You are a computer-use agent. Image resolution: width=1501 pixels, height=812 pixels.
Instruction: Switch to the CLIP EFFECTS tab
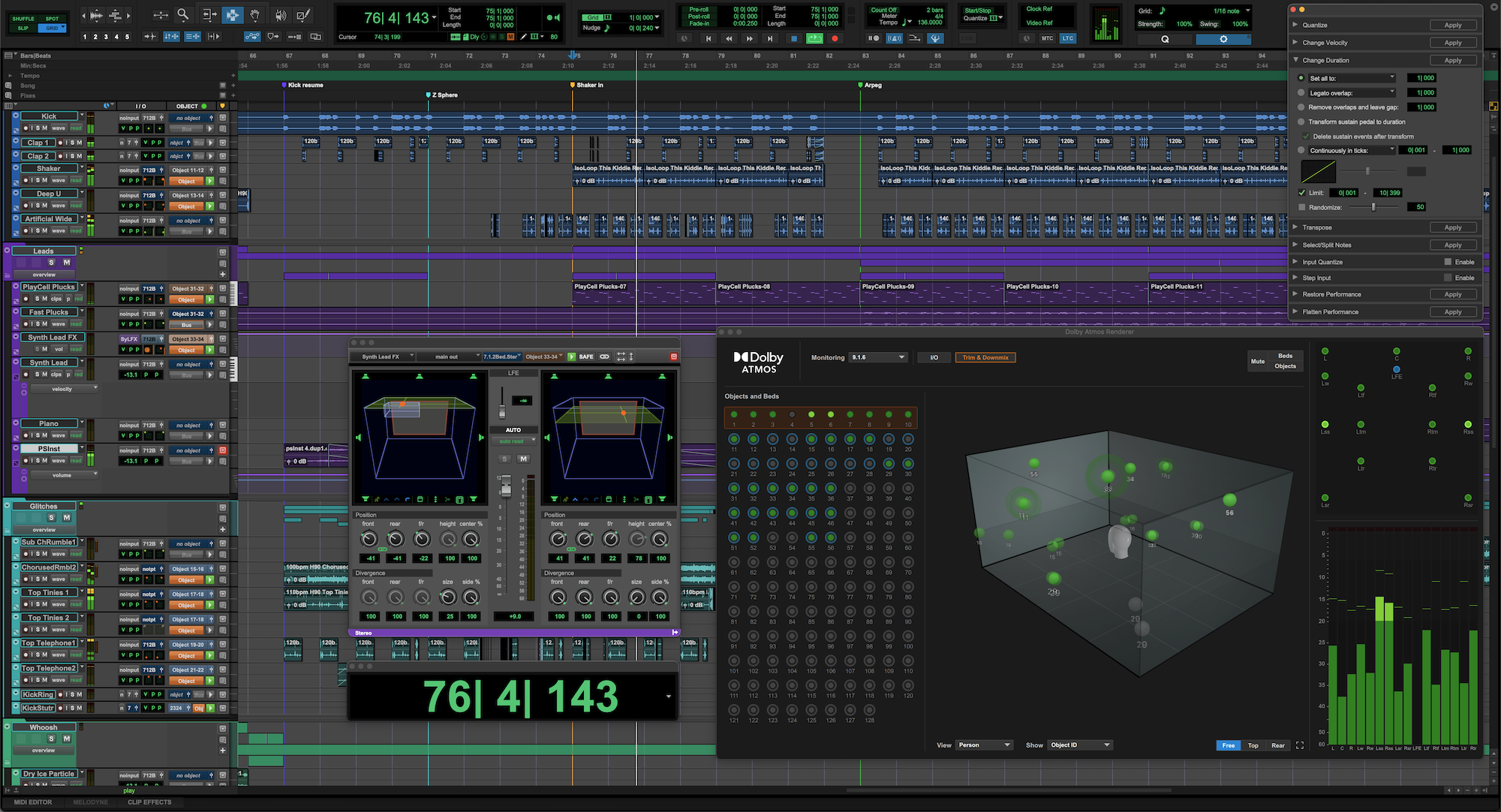pyautogui.click(x=149, y=801)
